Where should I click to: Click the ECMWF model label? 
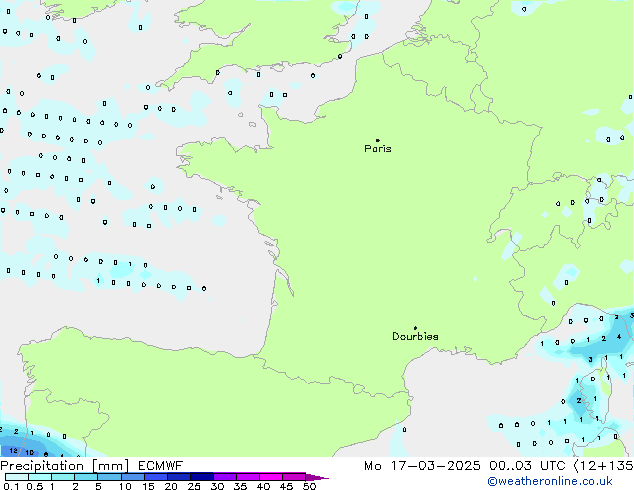161,466
